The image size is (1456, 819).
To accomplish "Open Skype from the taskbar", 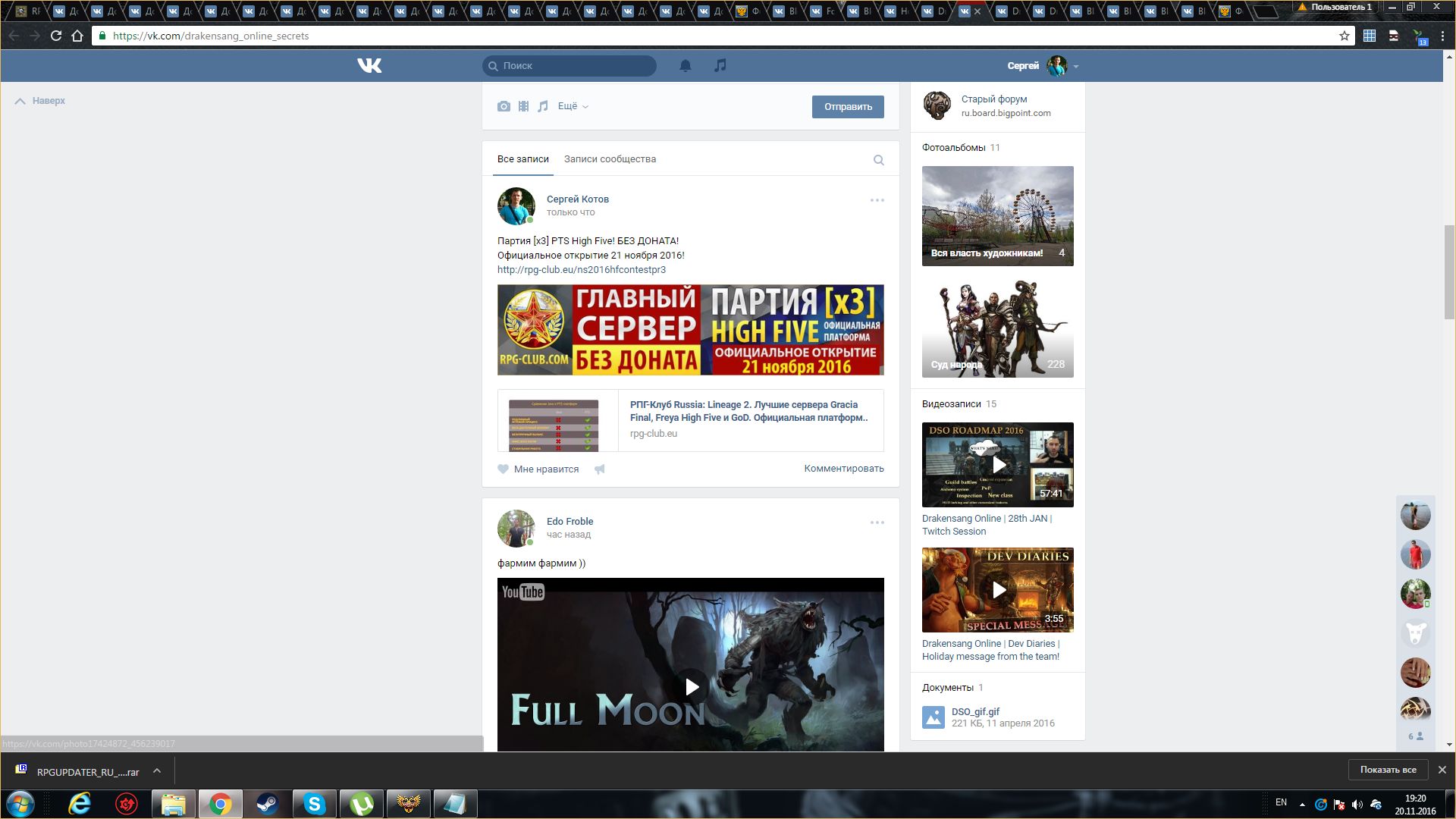I will (314, 804).
